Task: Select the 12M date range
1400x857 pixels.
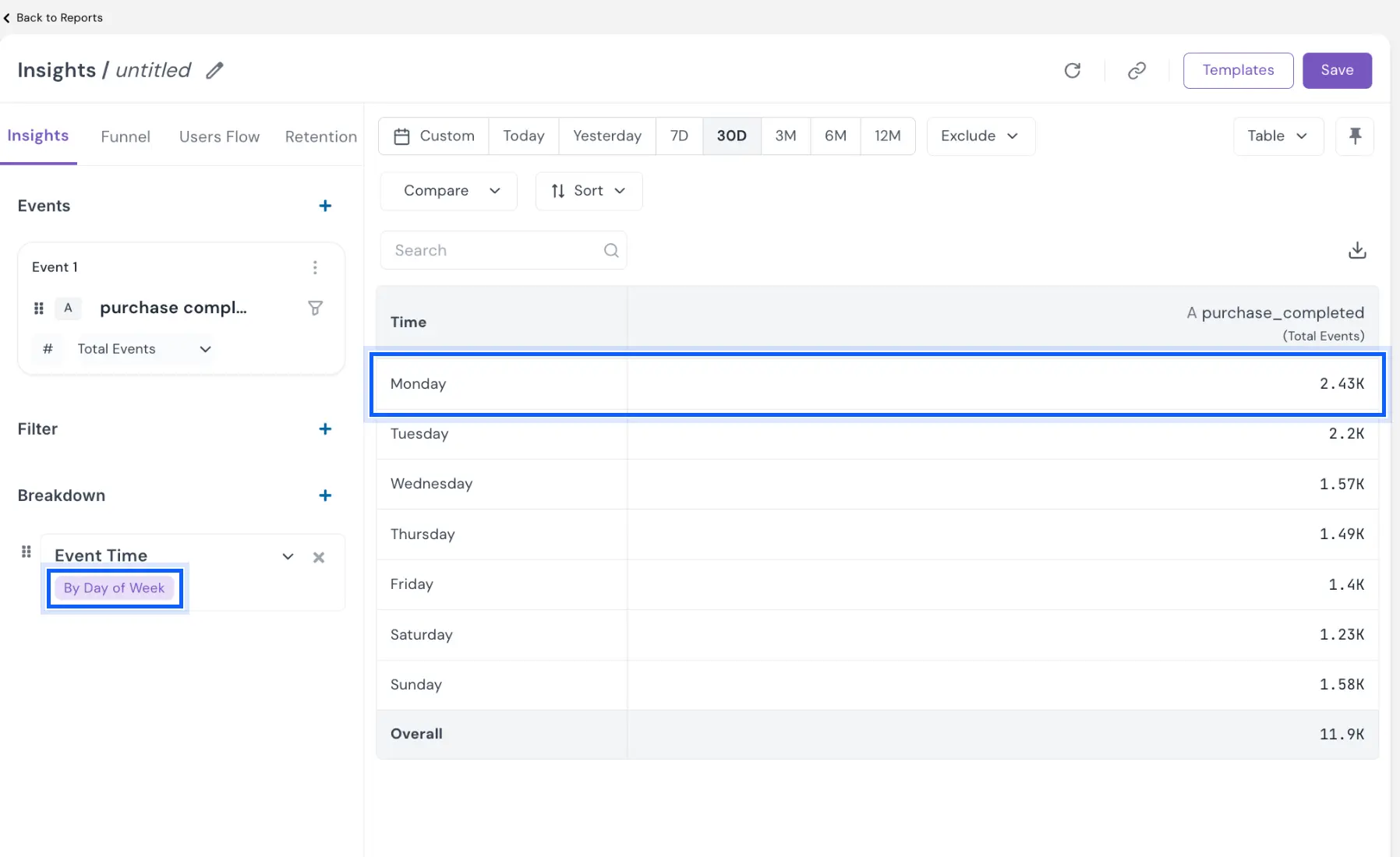Action: tap(888, 136)
